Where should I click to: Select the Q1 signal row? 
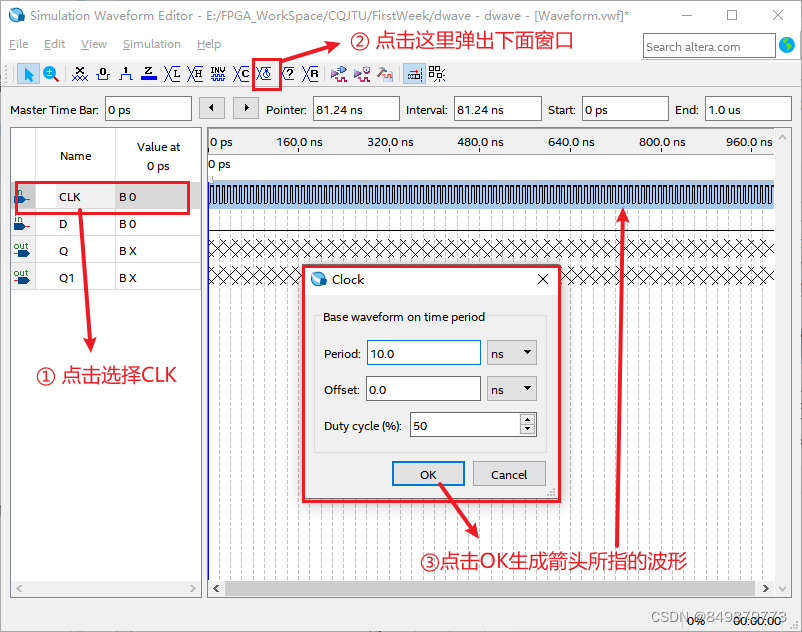(x=106, y=278)
